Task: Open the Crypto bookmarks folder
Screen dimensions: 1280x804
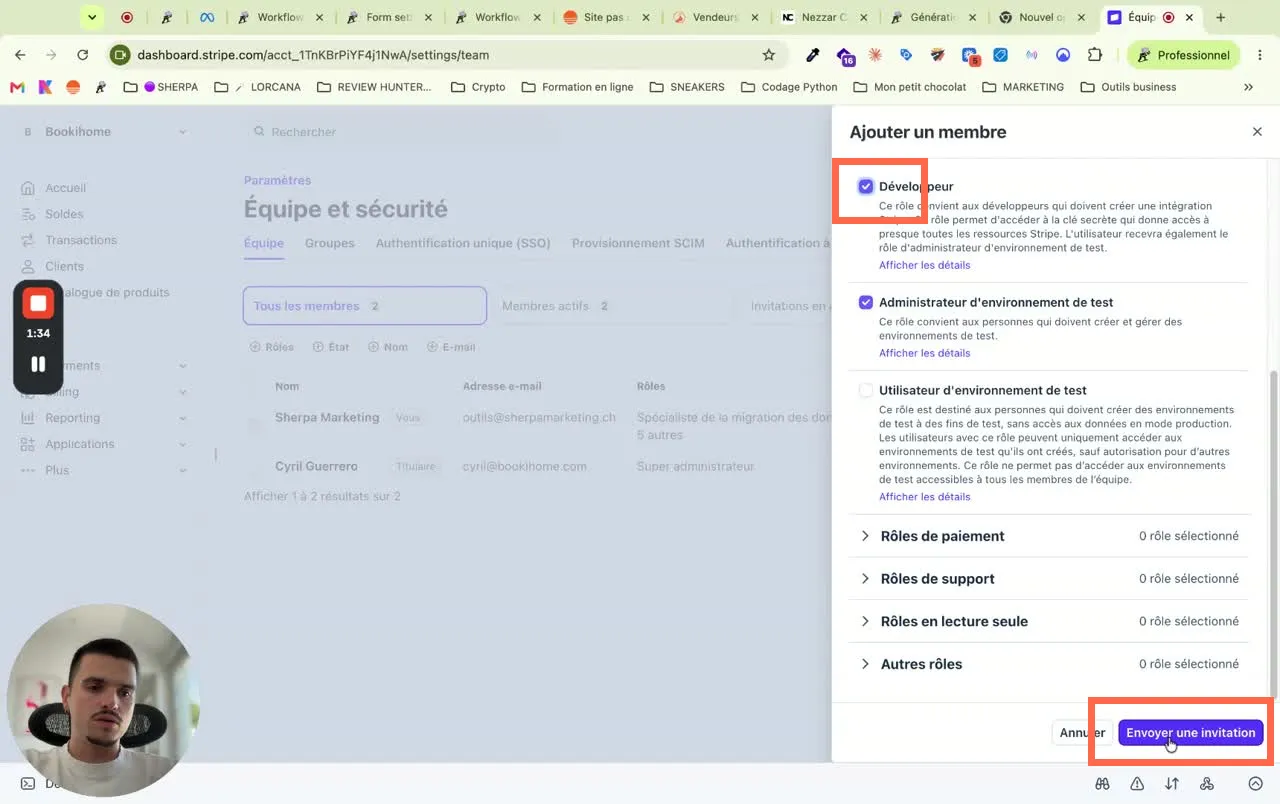Action: click(478, 87)
